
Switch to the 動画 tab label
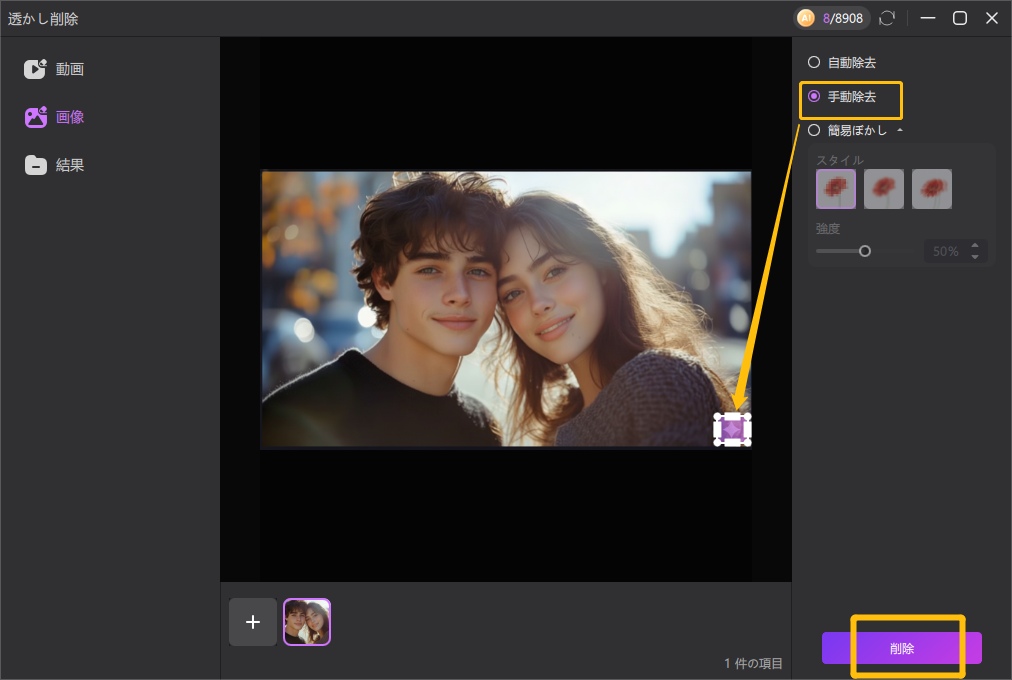70,69
